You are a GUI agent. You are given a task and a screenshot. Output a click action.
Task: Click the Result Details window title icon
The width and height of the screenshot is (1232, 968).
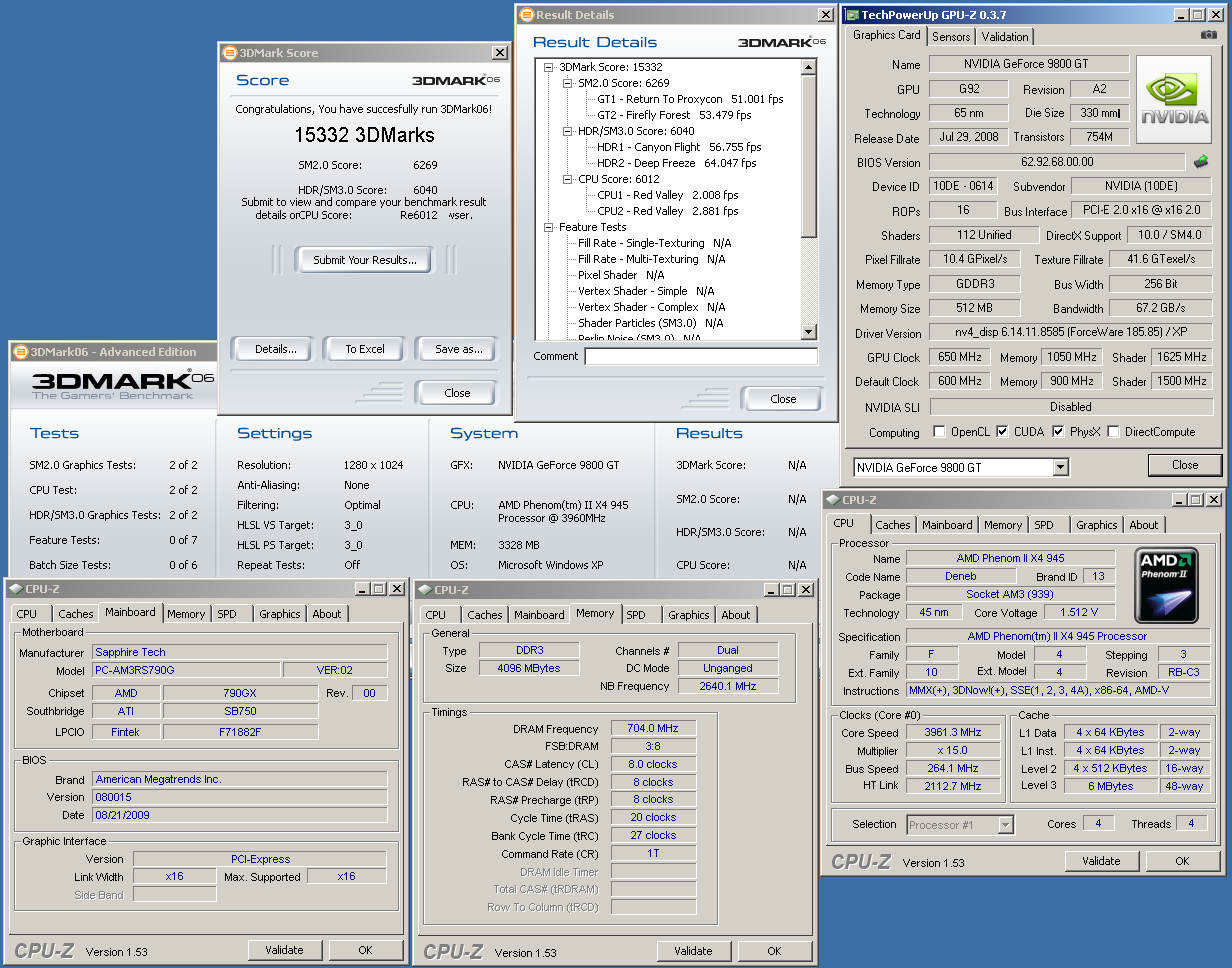526,15
